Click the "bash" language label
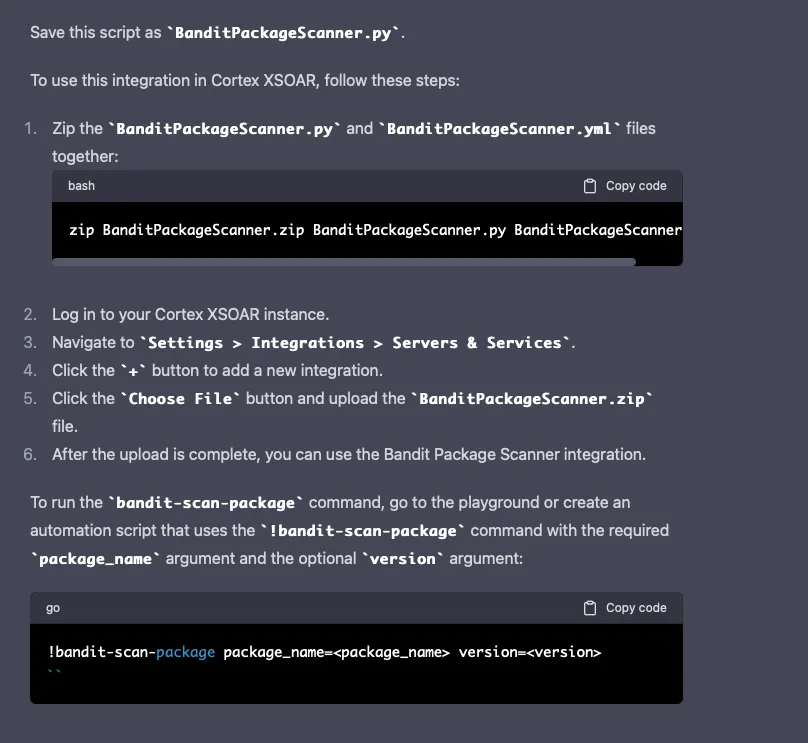The width and height of the screenshot is (808, 743). (x=81, y=186)
